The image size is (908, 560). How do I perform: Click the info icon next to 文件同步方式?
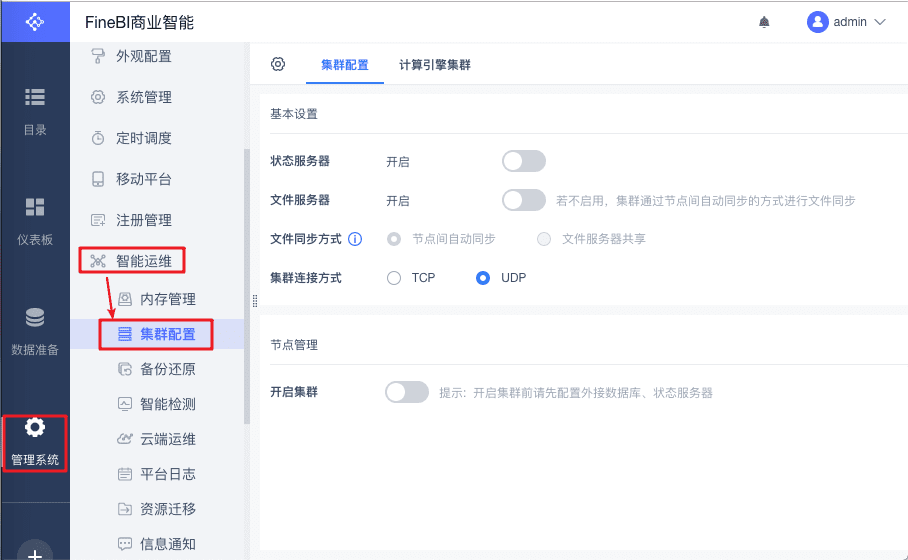click(355, 239)
